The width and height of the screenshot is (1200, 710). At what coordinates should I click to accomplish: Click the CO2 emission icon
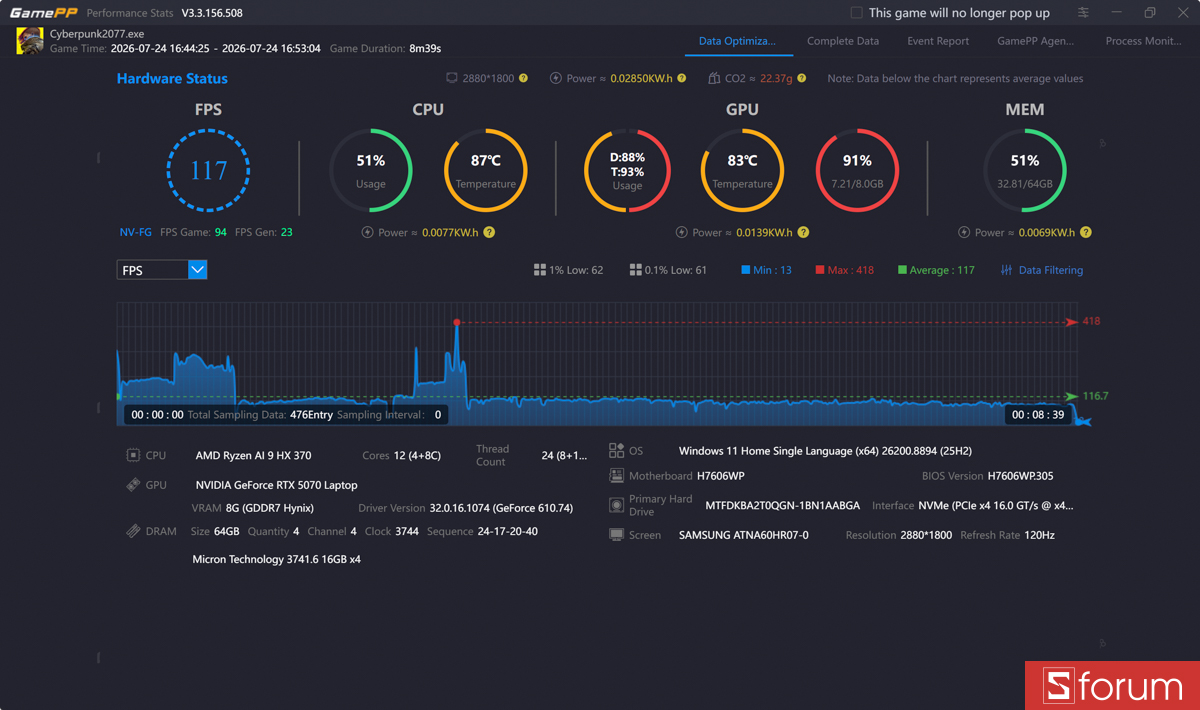click(x=714, y=78)
